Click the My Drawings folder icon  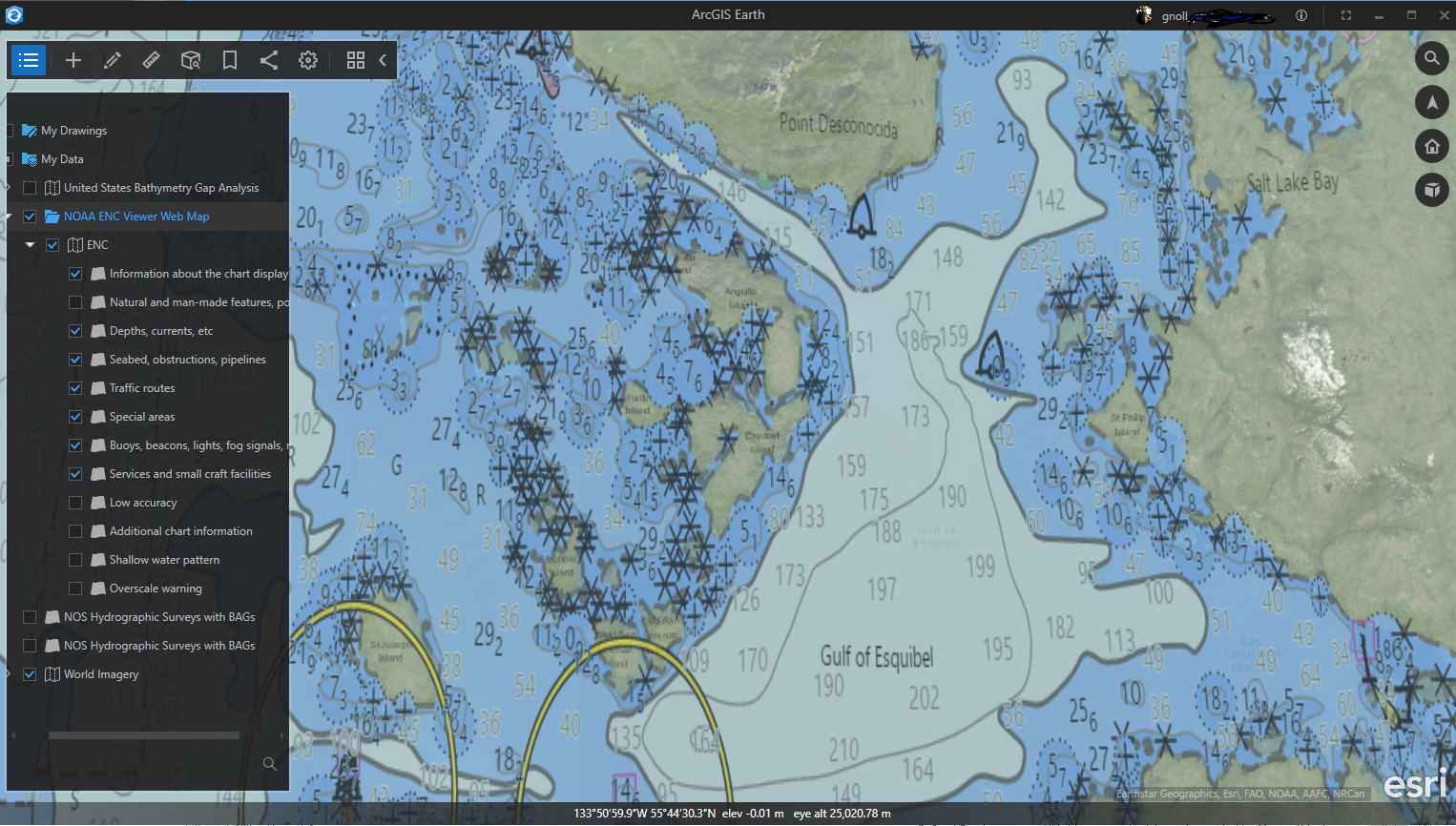30,131
